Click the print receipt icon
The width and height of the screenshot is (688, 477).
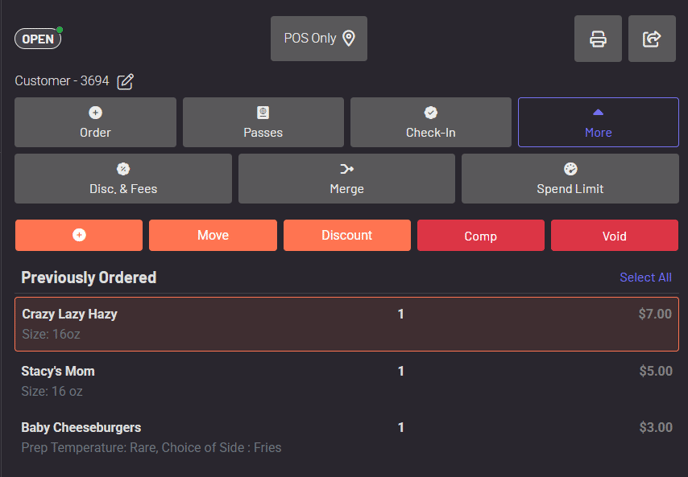(x=598, y=39)
